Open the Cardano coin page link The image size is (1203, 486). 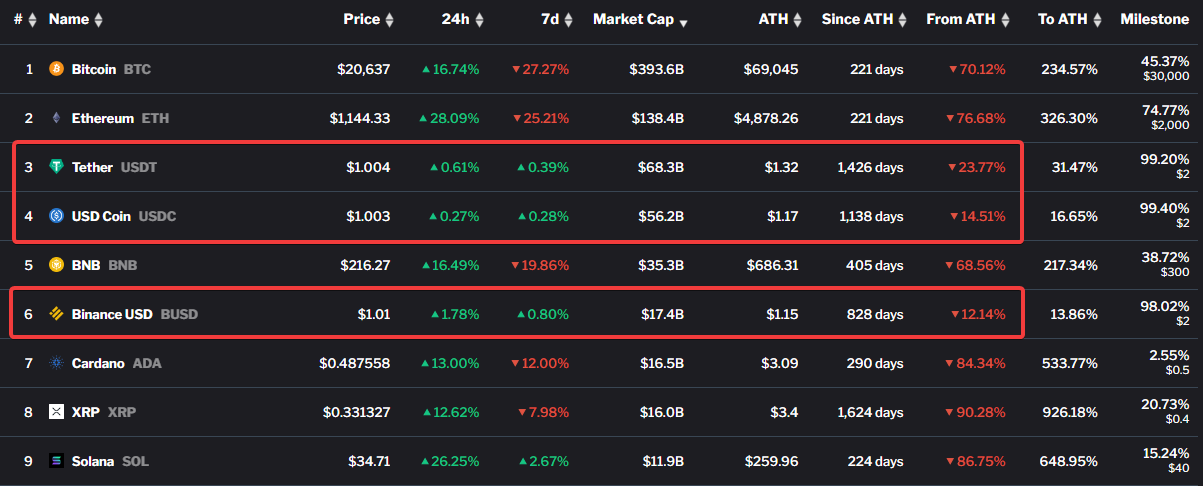116,363
